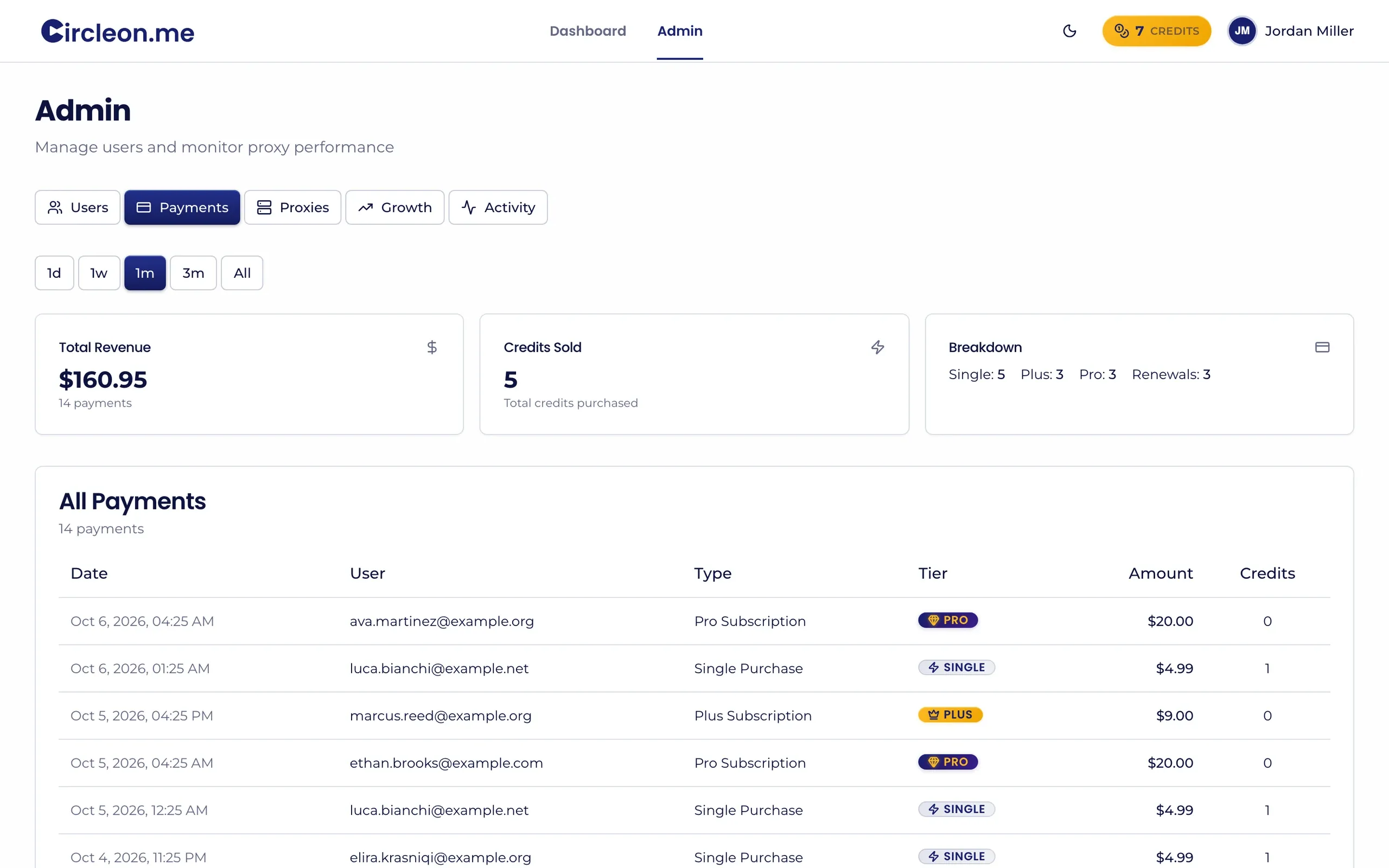Open the Proxies tab
Viewport: 1389px width, 868px height.
293,207
